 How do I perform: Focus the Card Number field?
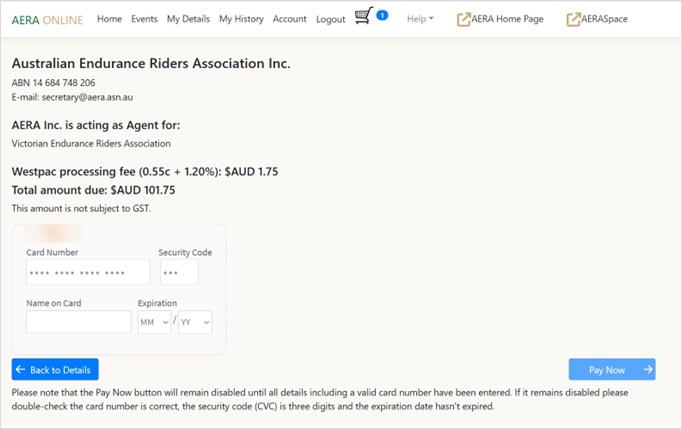click(x=88, y=272)
